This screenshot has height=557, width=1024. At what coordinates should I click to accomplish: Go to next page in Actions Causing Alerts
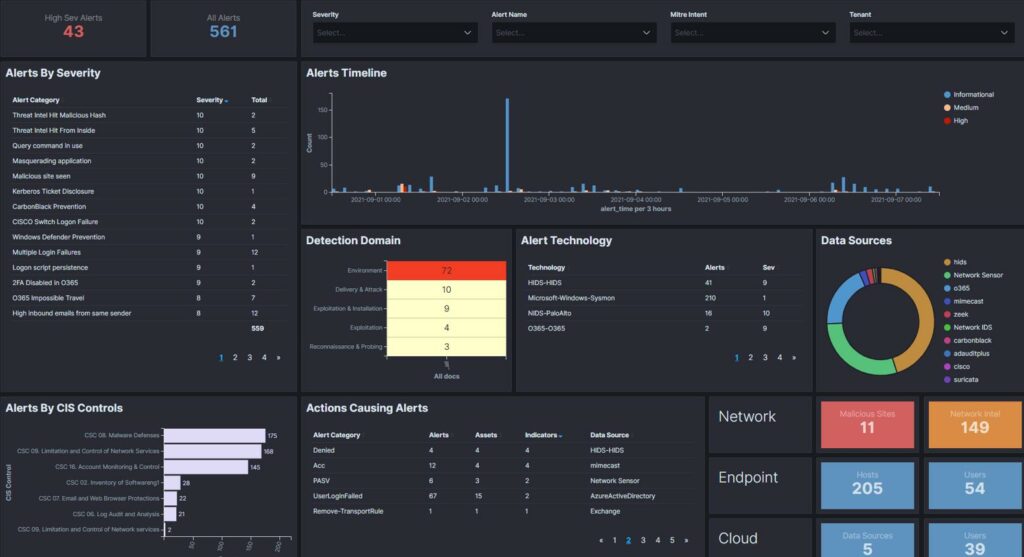[x=686, y=541]
